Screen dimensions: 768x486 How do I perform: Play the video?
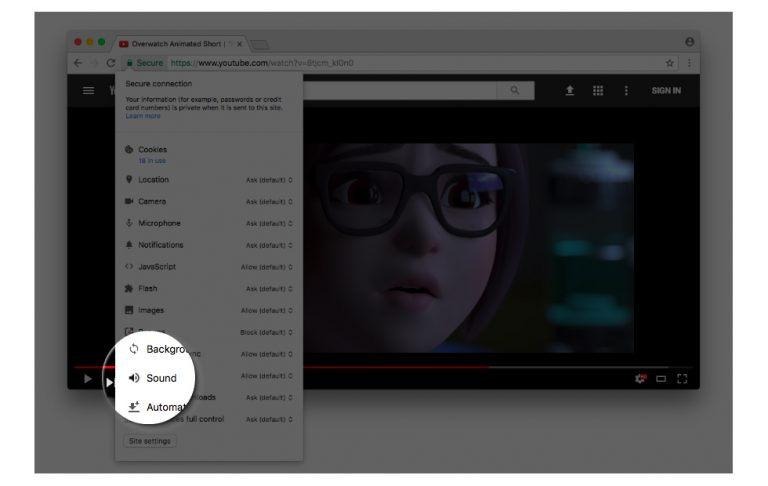click(x=88, y=379)
